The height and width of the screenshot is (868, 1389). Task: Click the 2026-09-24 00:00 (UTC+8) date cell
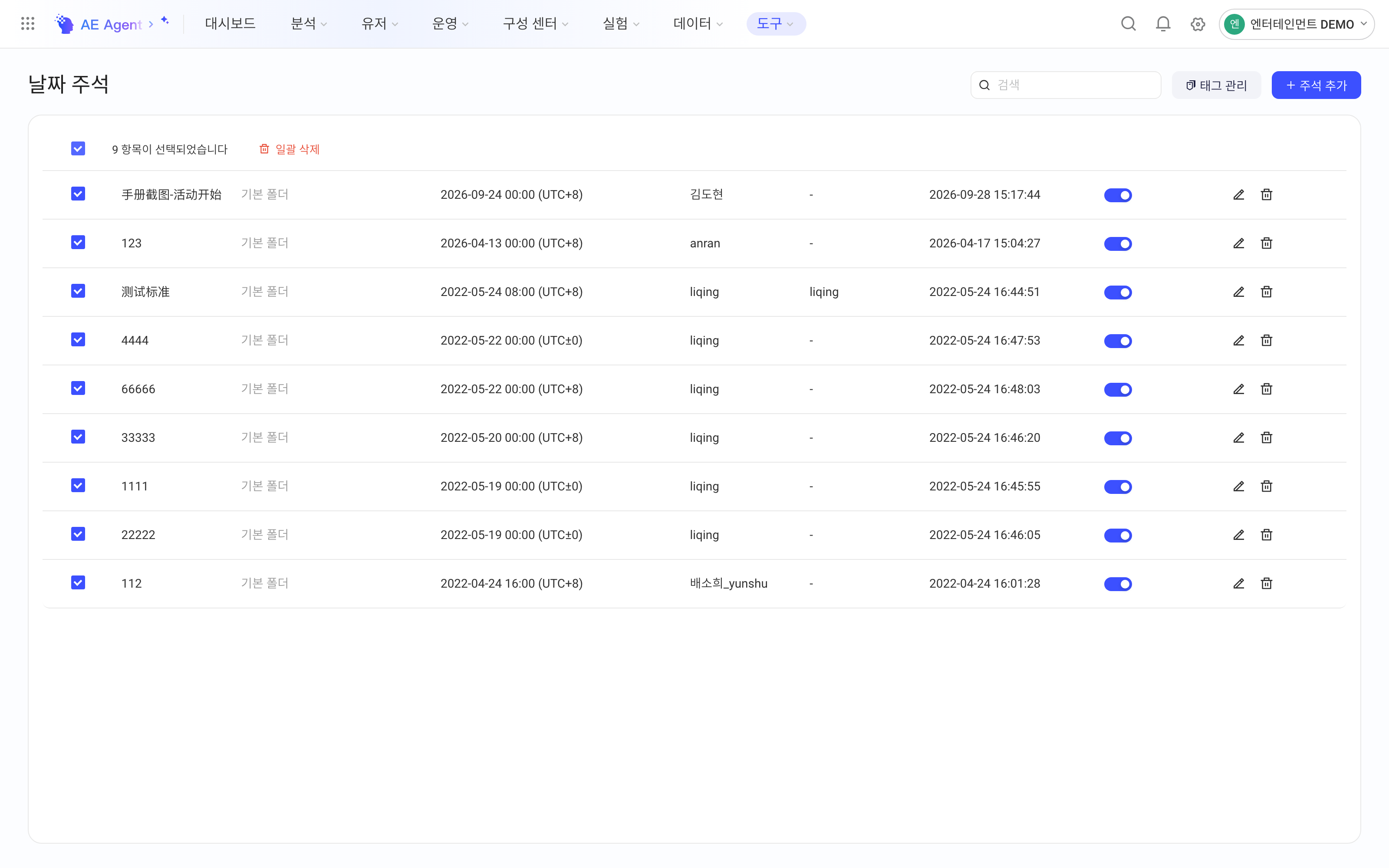(x=511, y=194)
